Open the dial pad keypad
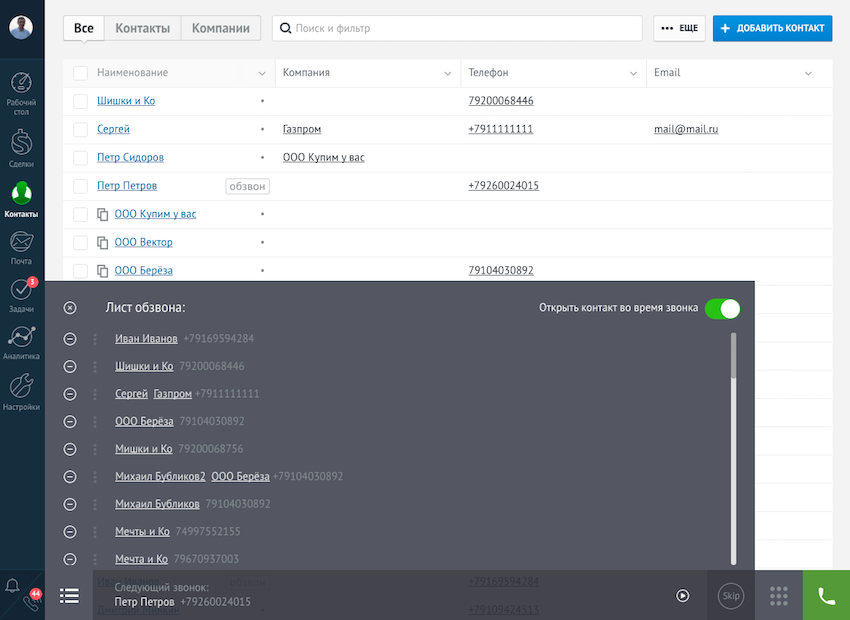The height and width of the screenshot is (620, 850). tap(779, 596)
